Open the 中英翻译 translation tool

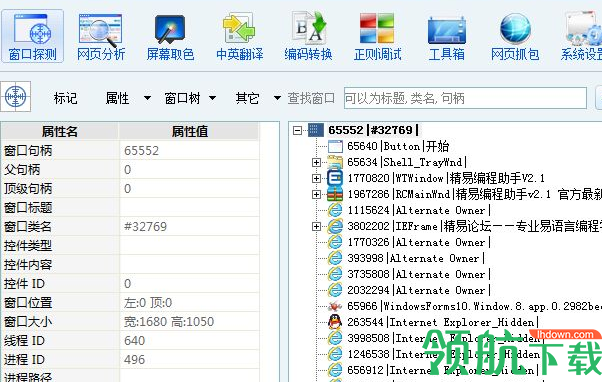(240, 36)
